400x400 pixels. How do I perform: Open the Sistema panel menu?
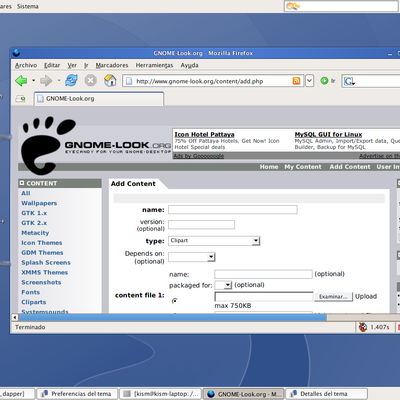(x=28, y=6)
